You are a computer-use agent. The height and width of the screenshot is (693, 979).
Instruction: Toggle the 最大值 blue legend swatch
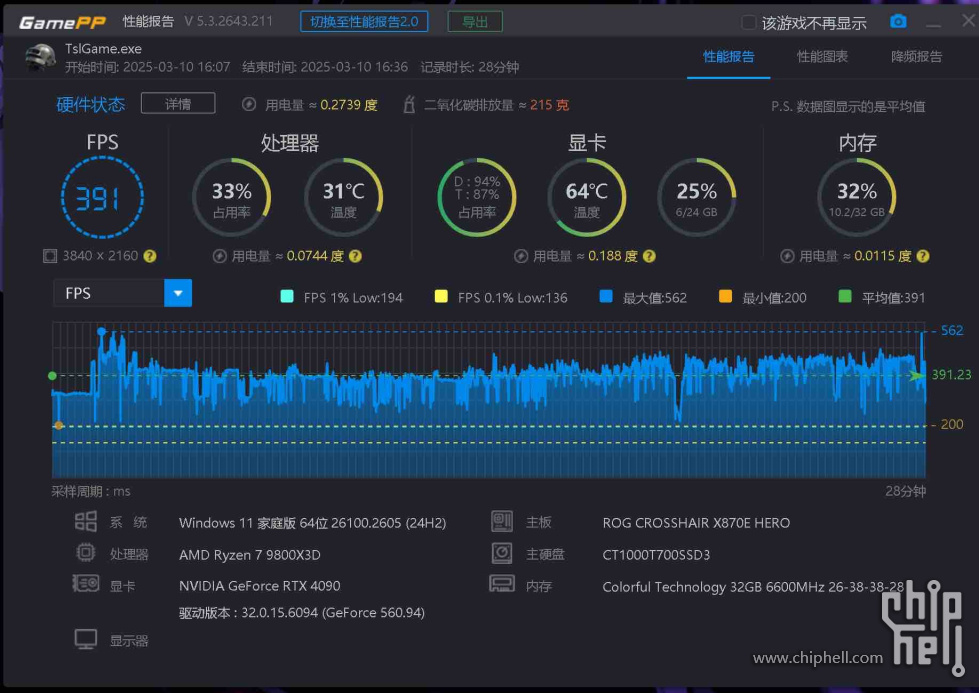pos(606,297)
